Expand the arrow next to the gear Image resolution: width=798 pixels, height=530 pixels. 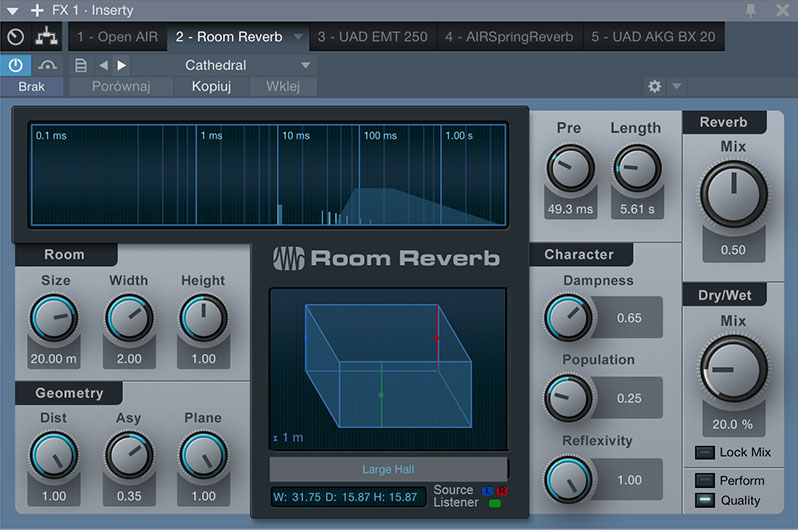pos(676,86)
